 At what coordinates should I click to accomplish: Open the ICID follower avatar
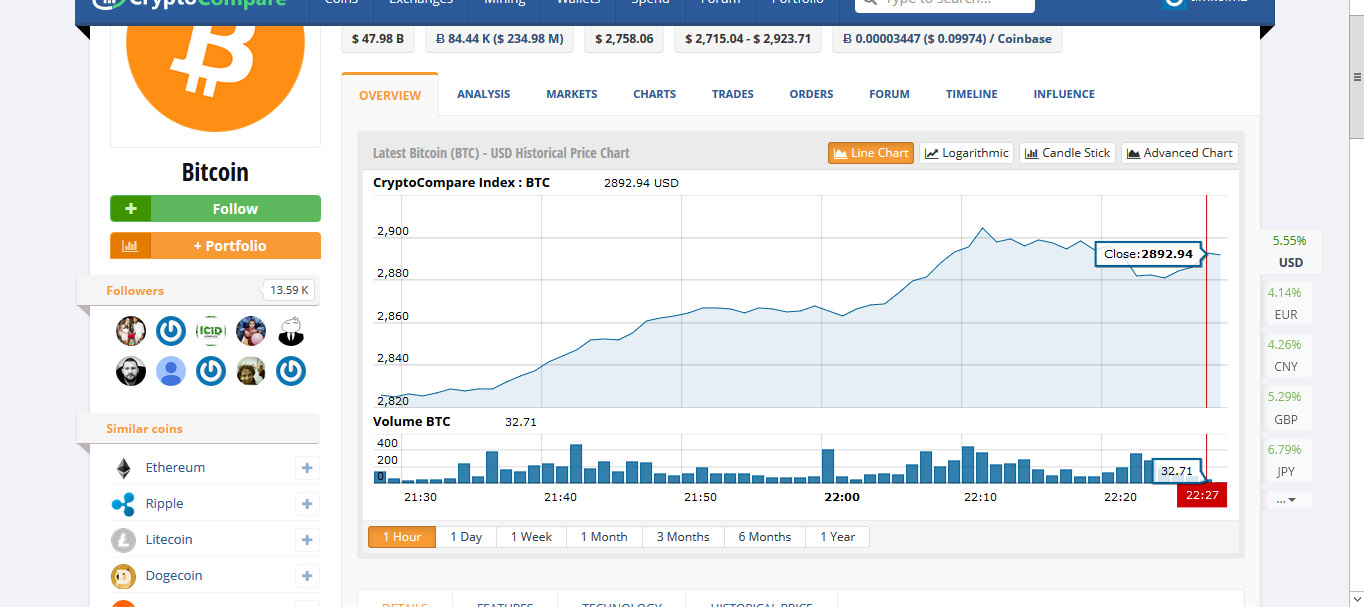coord(211,331)
